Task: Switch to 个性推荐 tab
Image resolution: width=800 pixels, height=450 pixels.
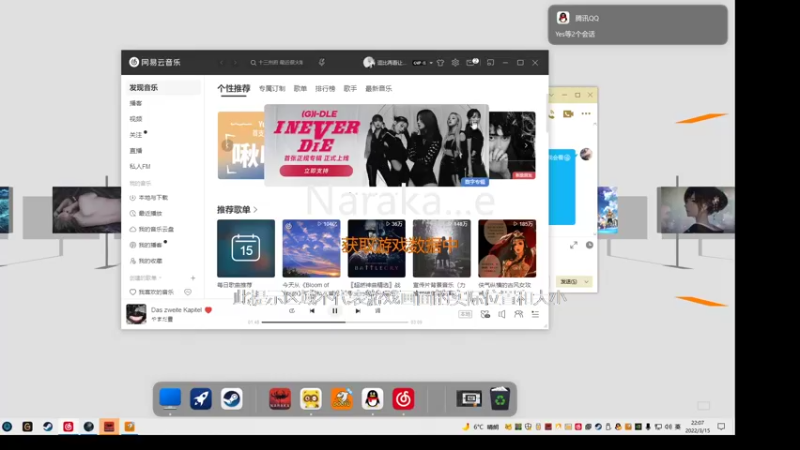Action: pyautogui.click(x=234, y=89)
